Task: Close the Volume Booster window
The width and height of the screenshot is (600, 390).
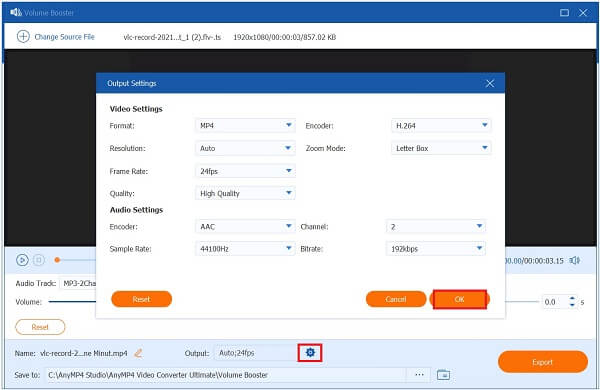Action: 583,13
